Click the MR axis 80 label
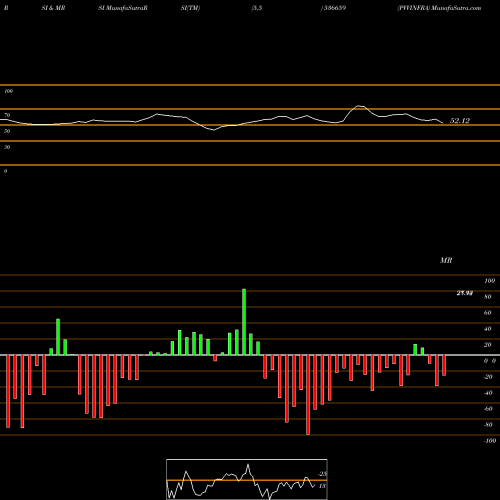 click(488, 297)
